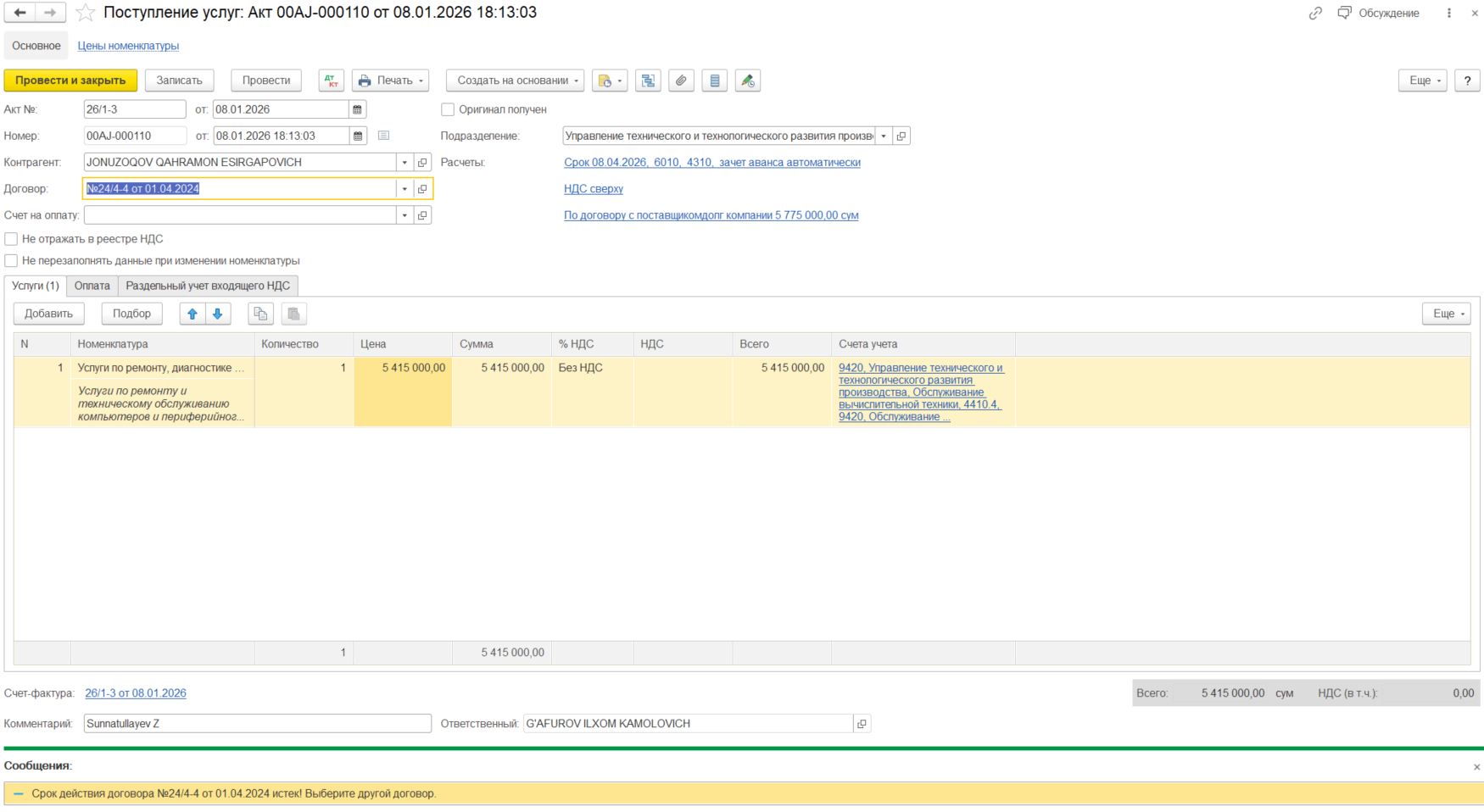Open the Счет на оплату record form

422,215
